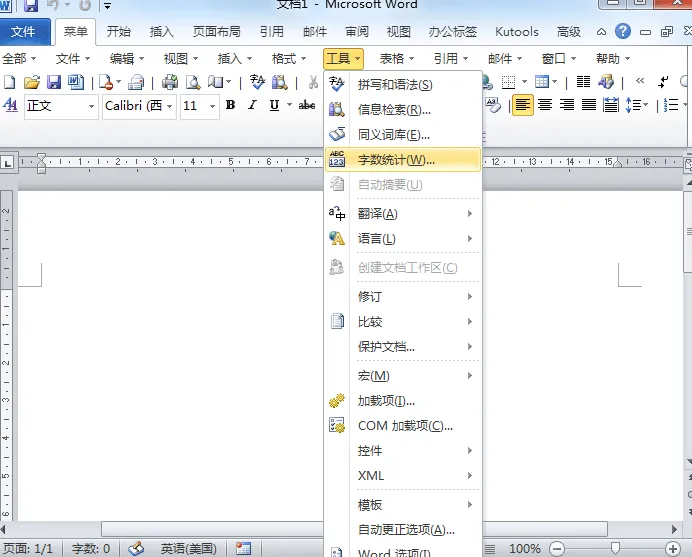Viewport: 692px width, 557px height.
Task: Open the 表格 menu
Action: point(397,58)
